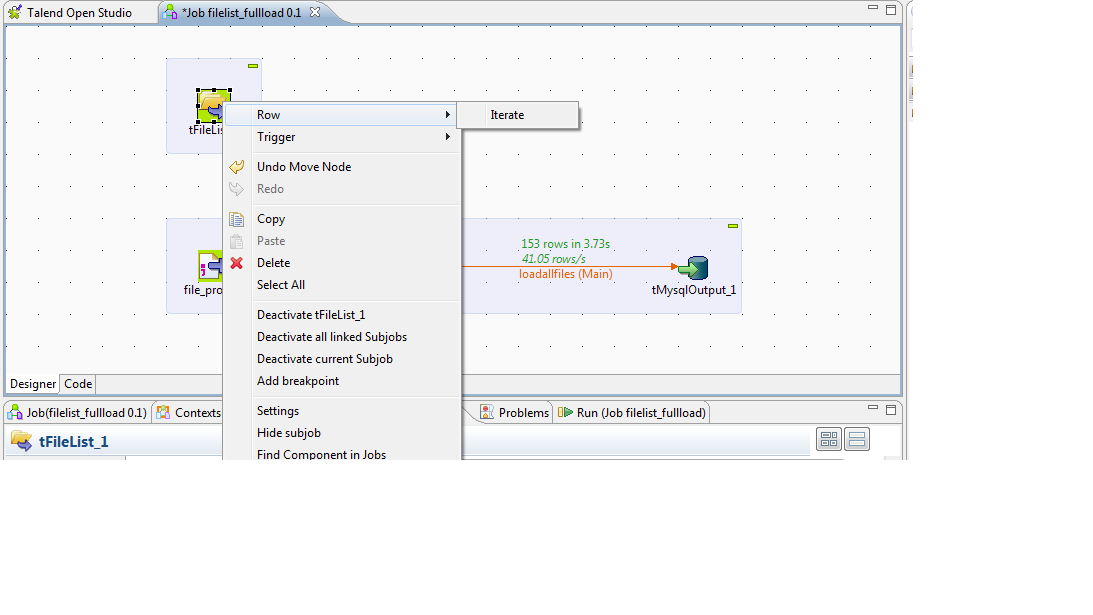The width and height of the screenshot is (1093, 615).
Task: Click the grid layout view button
Action: tap(829, 439)
